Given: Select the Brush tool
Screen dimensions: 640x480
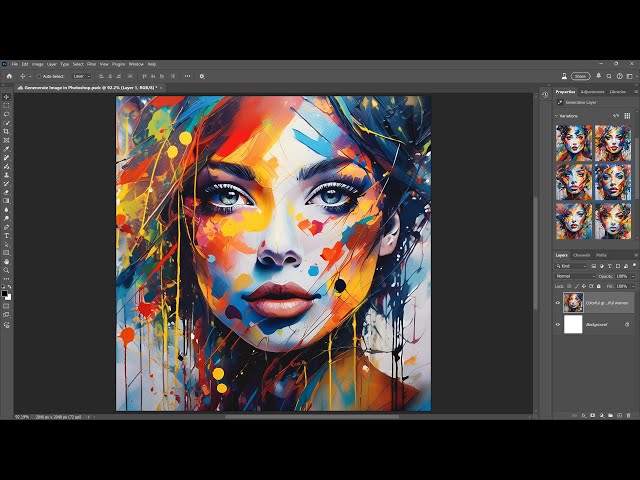Looking at the screenshot, I should tap(7, 166).
